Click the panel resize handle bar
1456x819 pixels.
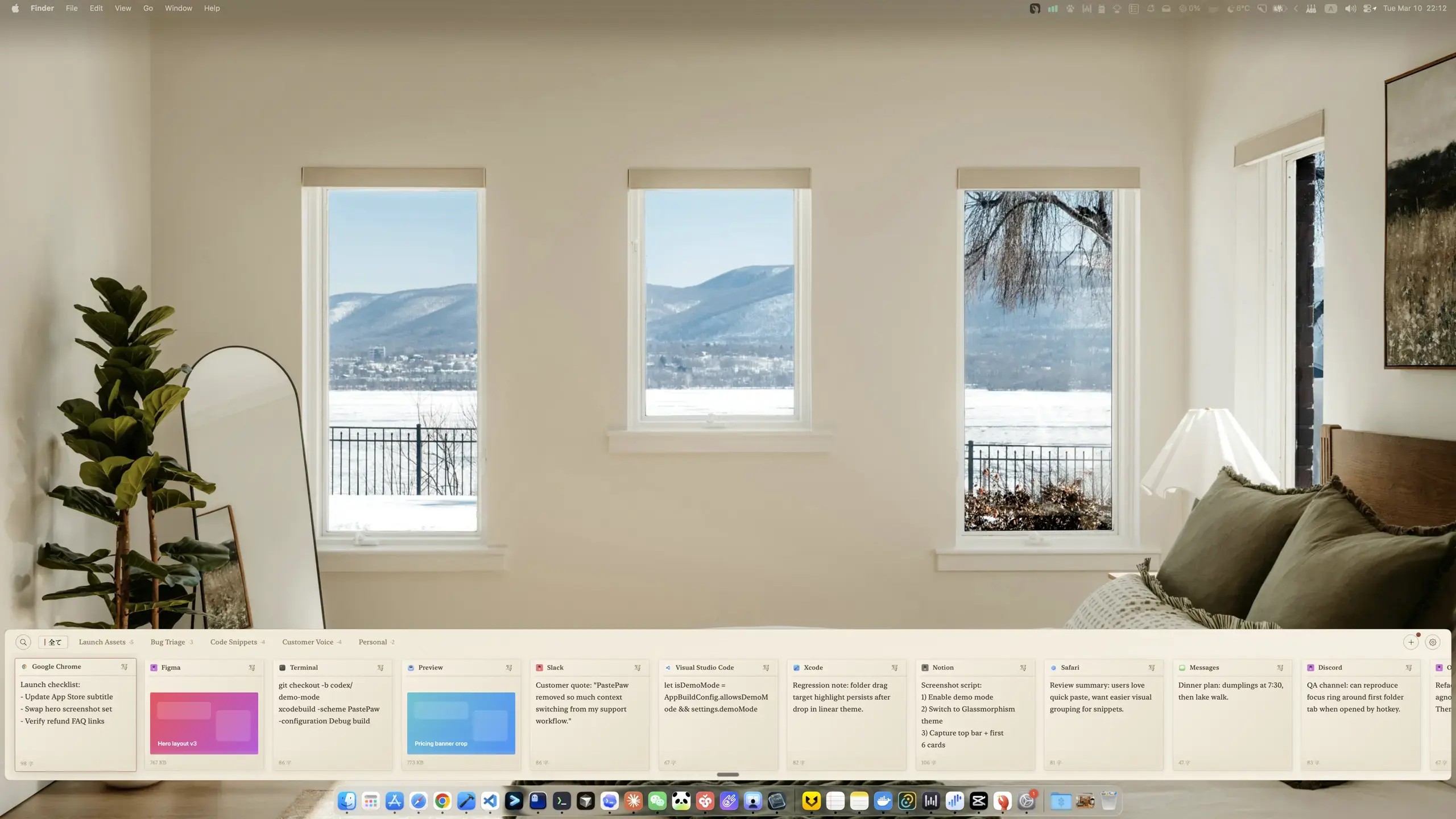[727, 775]
